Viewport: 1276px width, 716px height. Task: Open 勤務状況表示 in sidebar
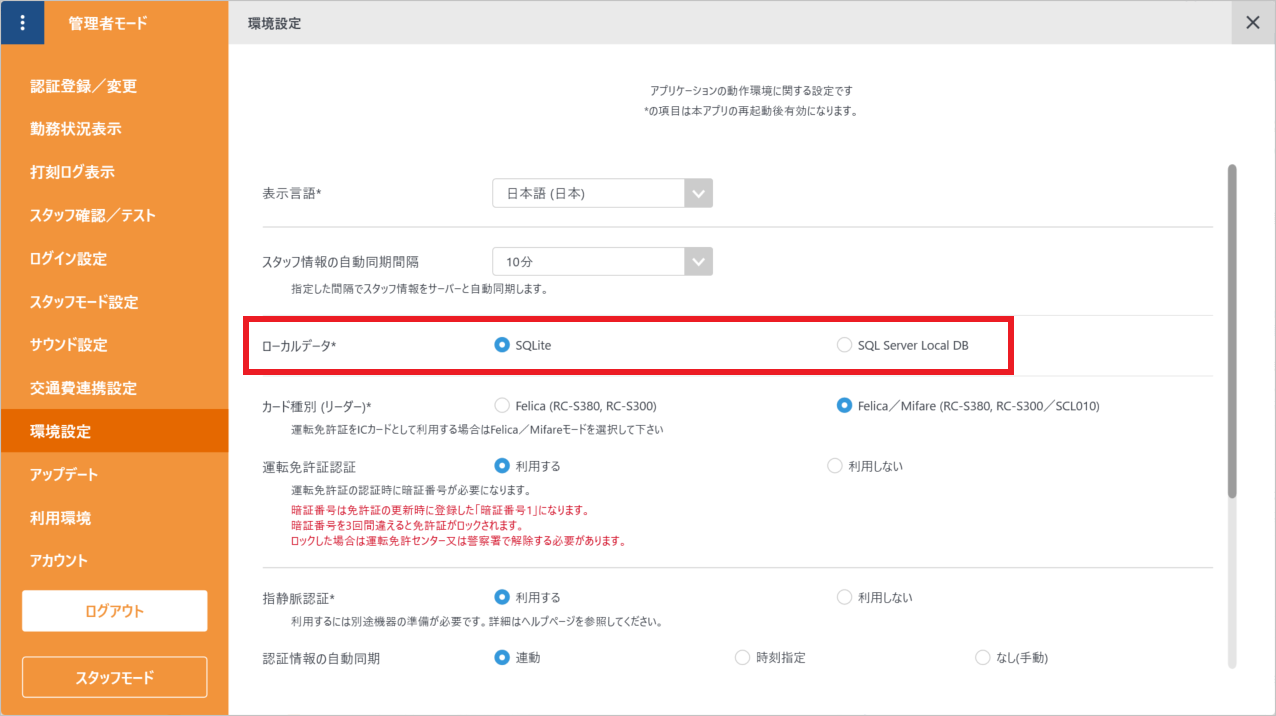tap(114, 129)
